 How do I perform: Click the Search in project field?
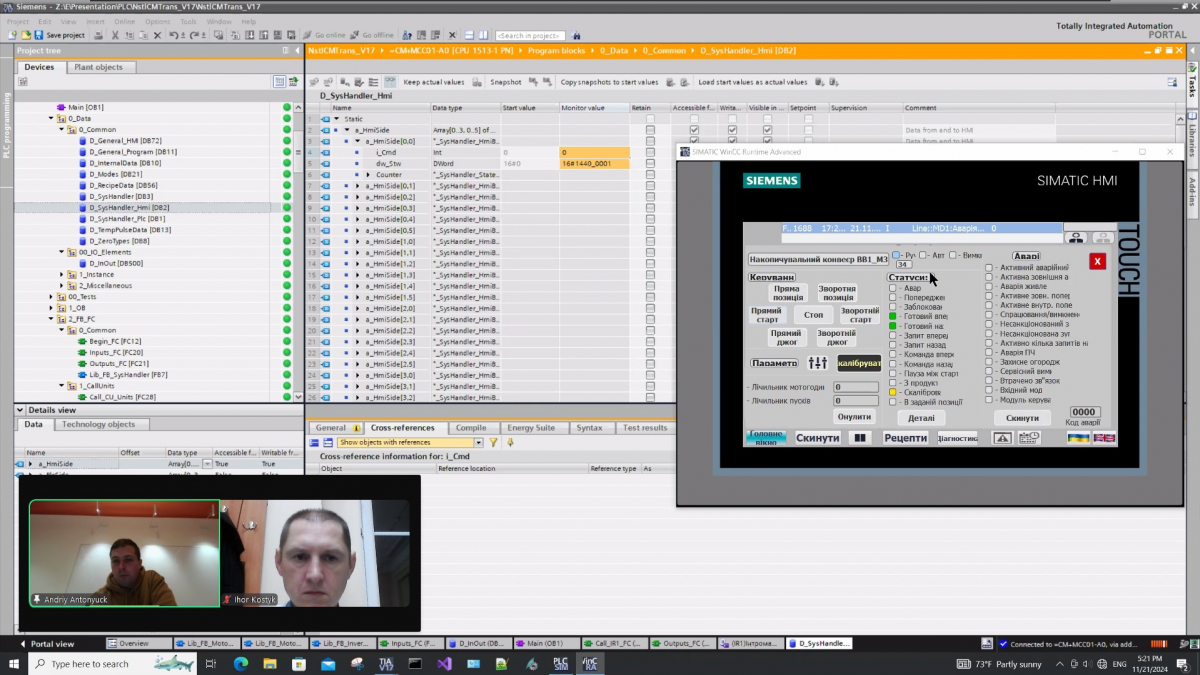coord(529,35)
